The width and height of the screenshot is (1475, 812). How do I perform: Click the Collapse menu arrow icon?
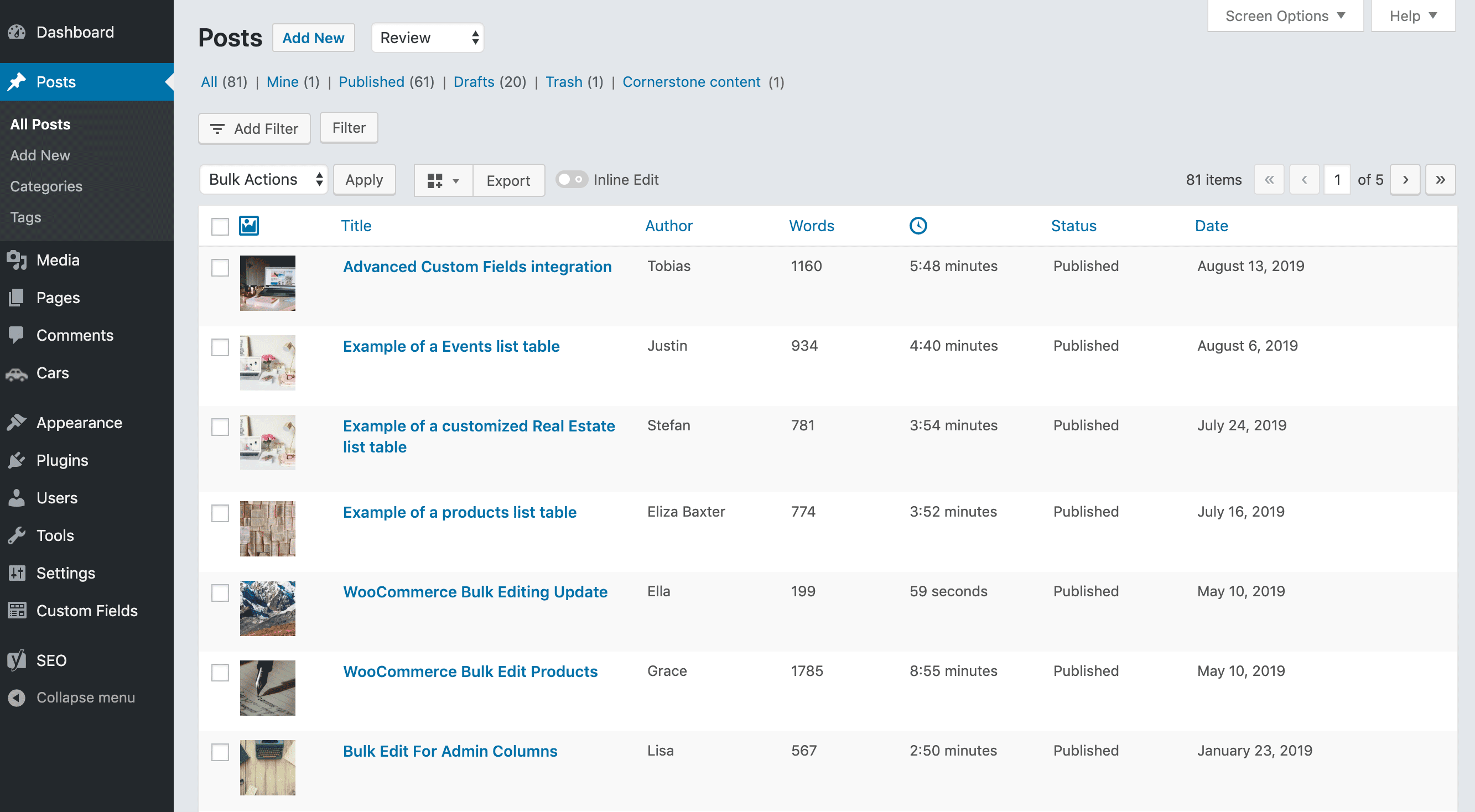click(x=17, y=698)
